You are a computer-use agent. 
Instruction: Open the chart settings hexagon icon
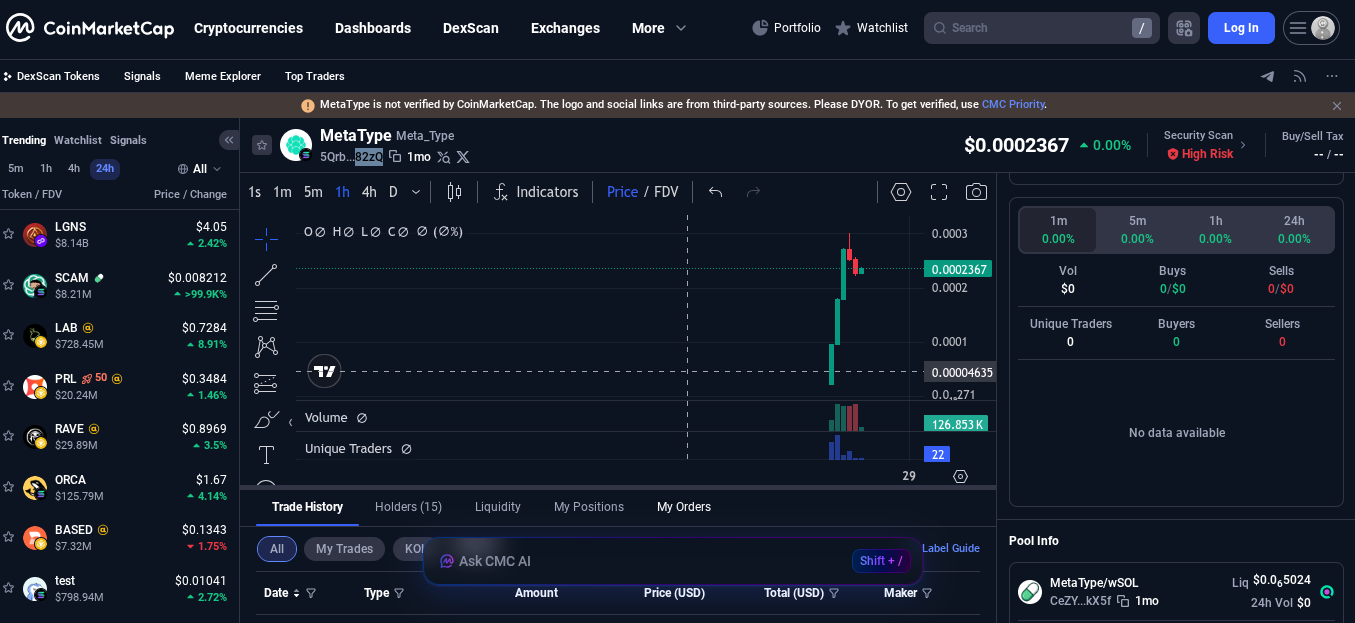tap(900, 192)
